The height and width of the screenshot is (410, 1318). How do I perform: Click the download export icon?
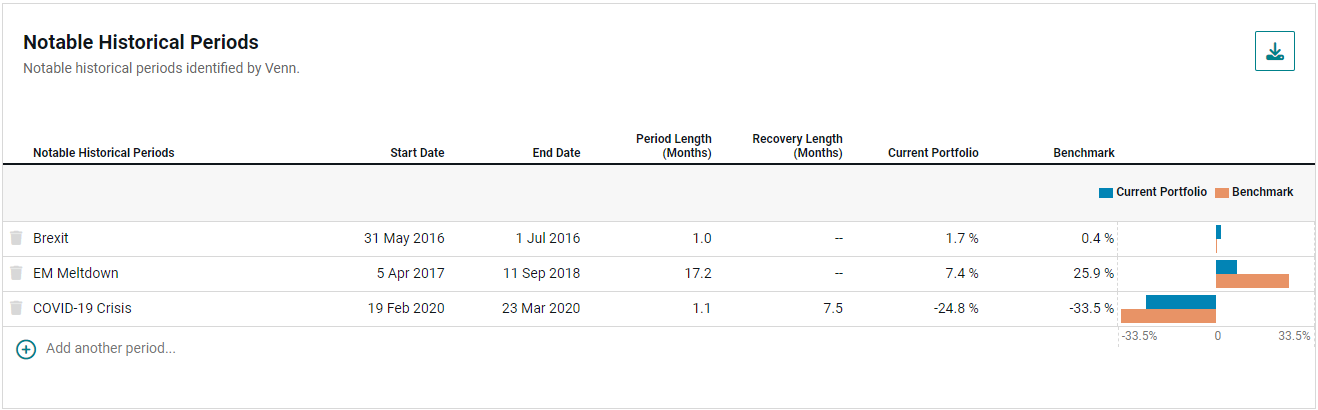[1274, 52]
